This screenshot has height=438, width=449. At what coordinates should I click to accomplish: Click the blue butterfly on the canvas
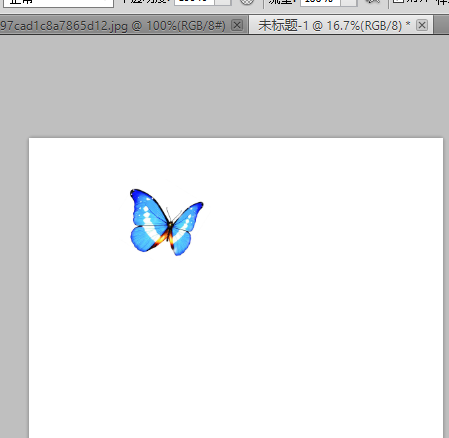(x=166, y=222)
